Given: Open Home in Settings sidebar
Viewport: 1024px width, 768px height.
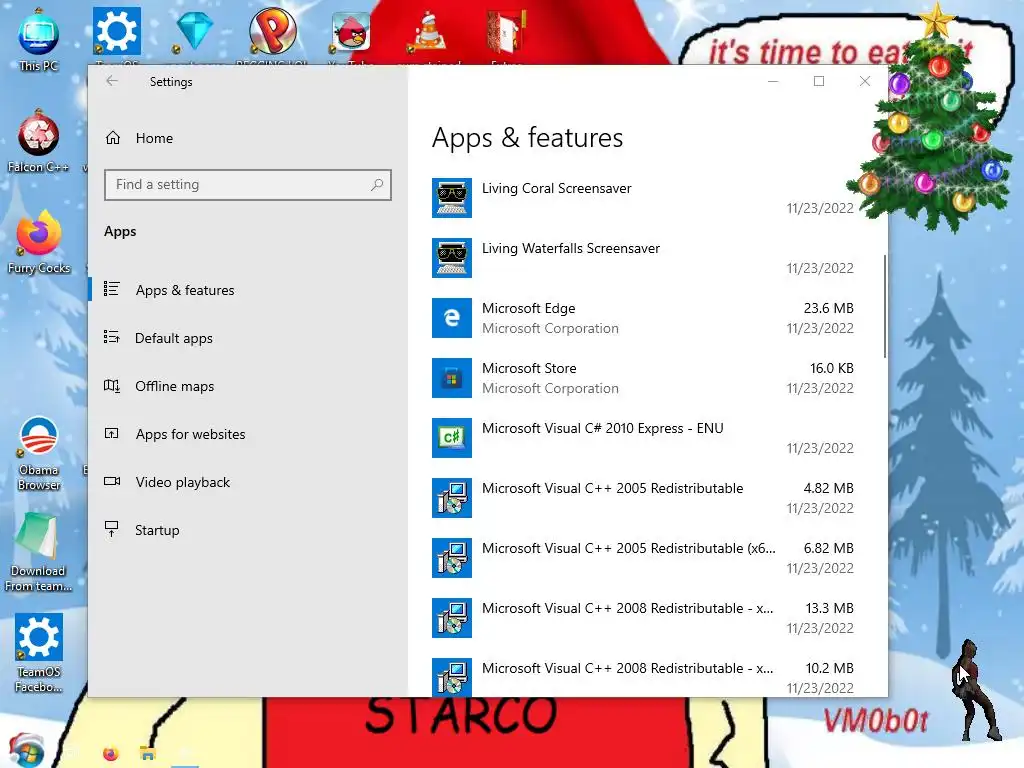Looking at the screenshot, I should click(154, 138).
